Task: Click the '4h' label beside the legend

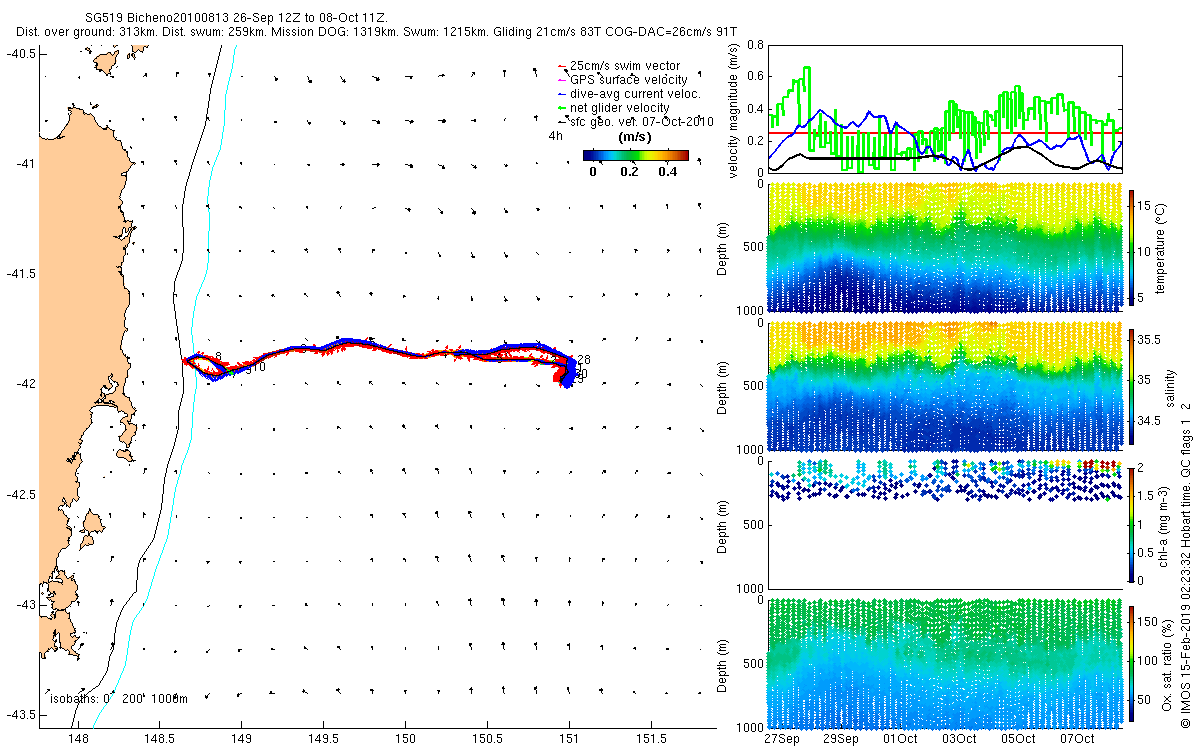Action: 555,135
